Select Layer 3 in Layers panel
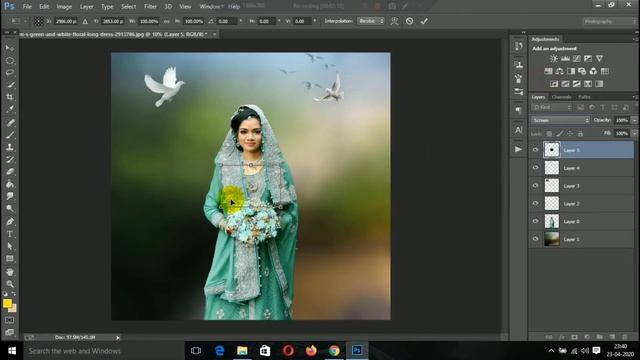The width and height of the screenshot is (640, 360). [581, 186]
